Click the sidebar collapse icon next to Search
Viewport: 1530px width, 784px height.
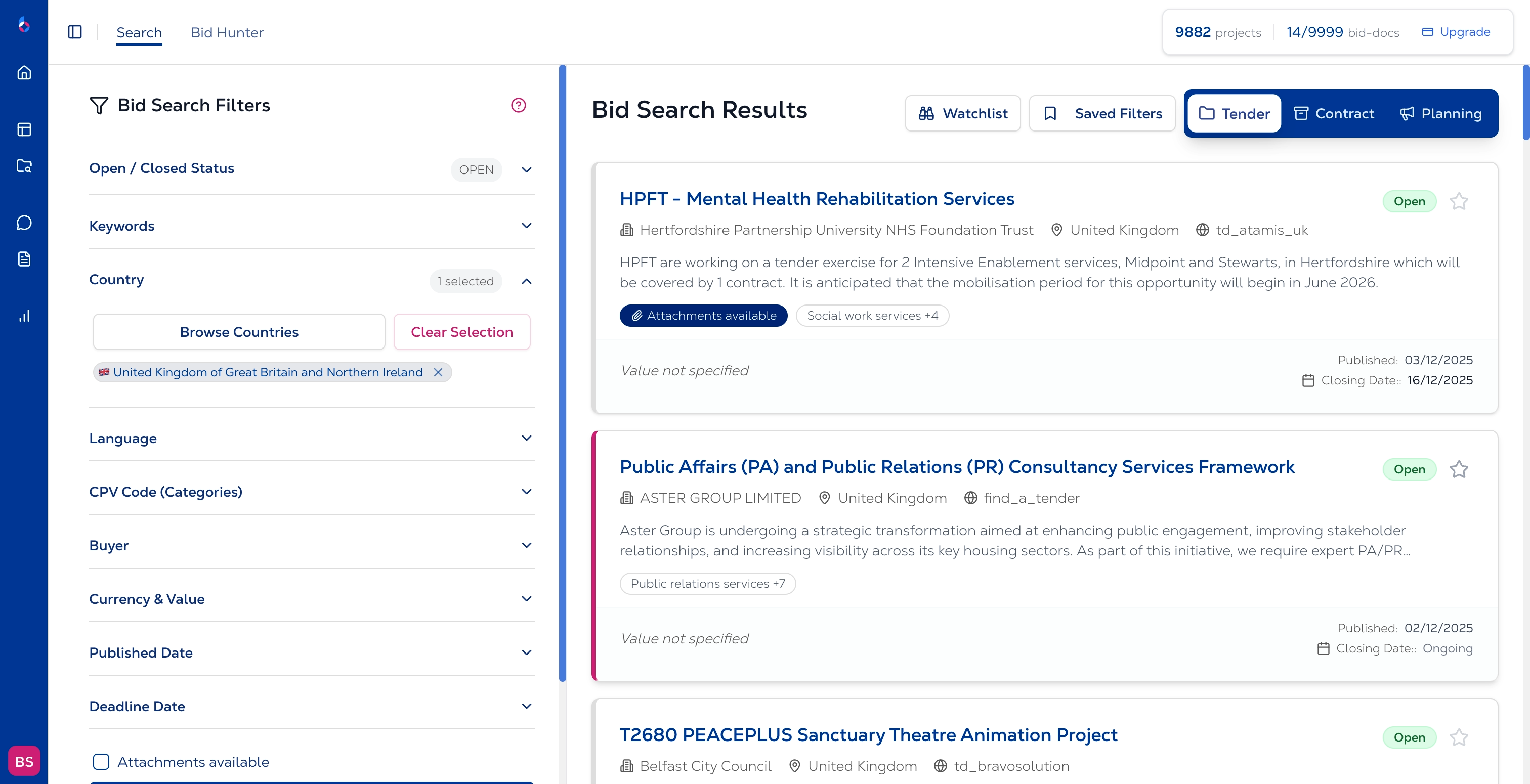click(75, 32)
